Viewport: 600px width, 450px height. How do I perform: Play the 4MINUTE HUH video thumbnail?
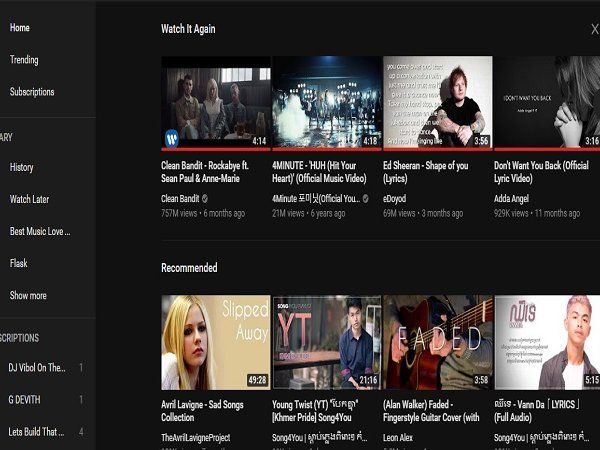327,102
